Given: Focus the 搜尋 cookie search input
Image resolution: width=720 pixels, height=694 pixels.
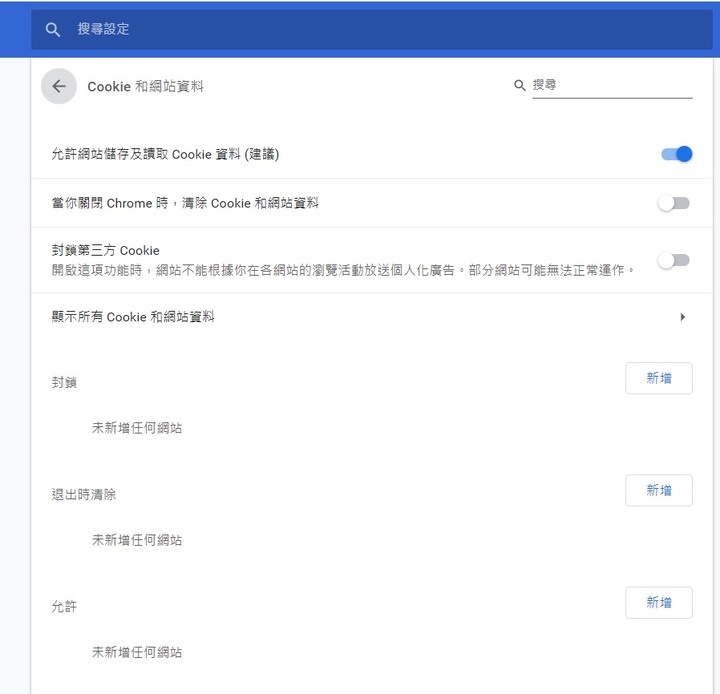Looking at the screenshot, I should pyautogui.click(x=612, y=85).
